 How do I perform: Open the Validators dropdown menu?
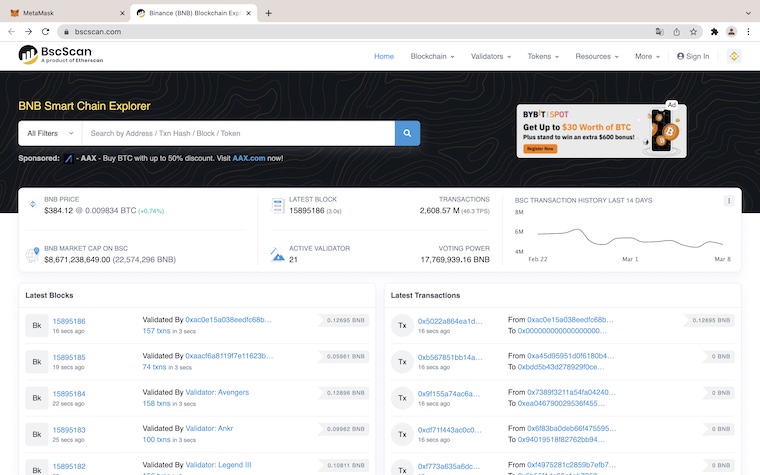coord(490,56)
